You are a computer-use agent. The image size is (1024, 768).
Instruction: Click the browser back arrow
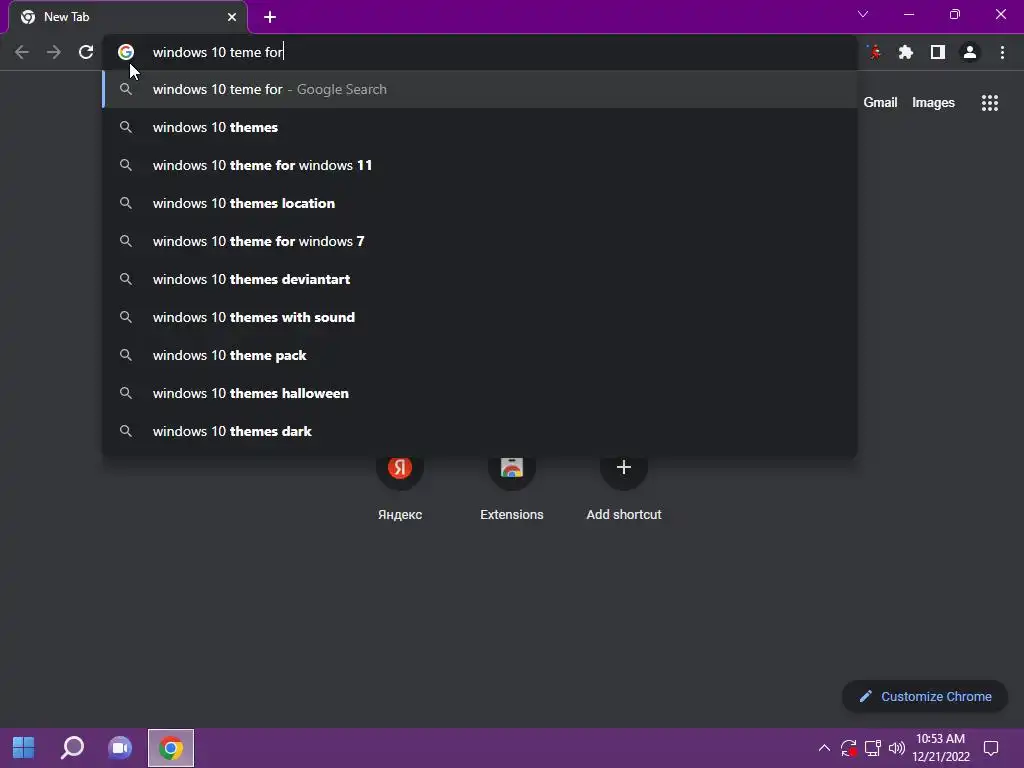pyautogui.click(x=22, y=52)
